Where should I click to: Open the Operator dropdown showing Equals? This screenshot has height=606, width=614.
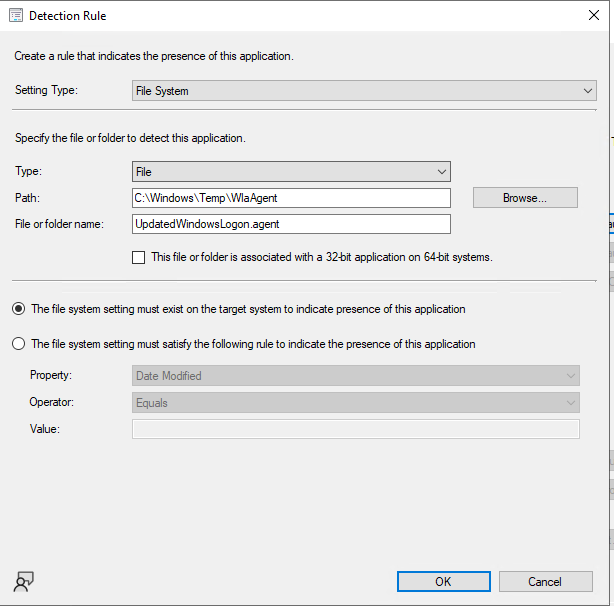[x=356, y=403]
